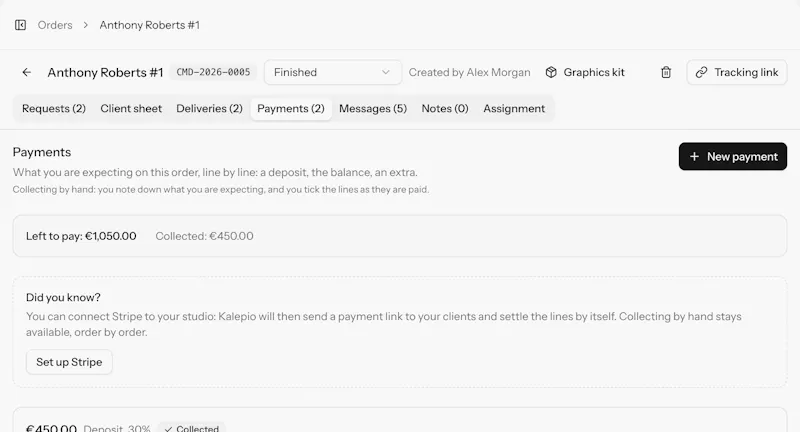The width and height of the screenshot is (800, 432).
Task: Click the Created by Alex Morgan text
Action: point(469,72)
